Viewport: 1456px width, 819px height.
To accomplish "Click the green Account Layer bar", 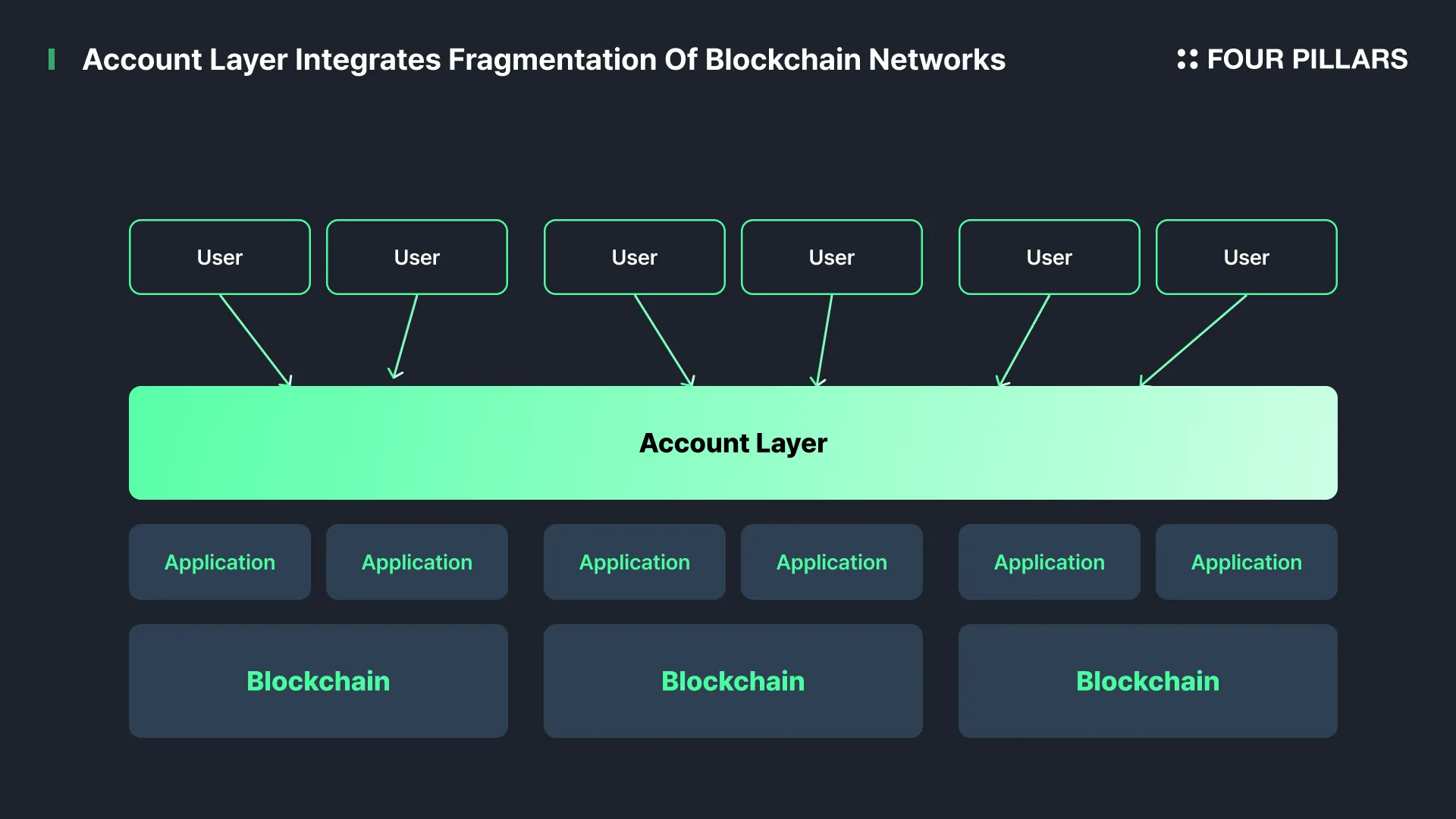I will tap(733, 443).
